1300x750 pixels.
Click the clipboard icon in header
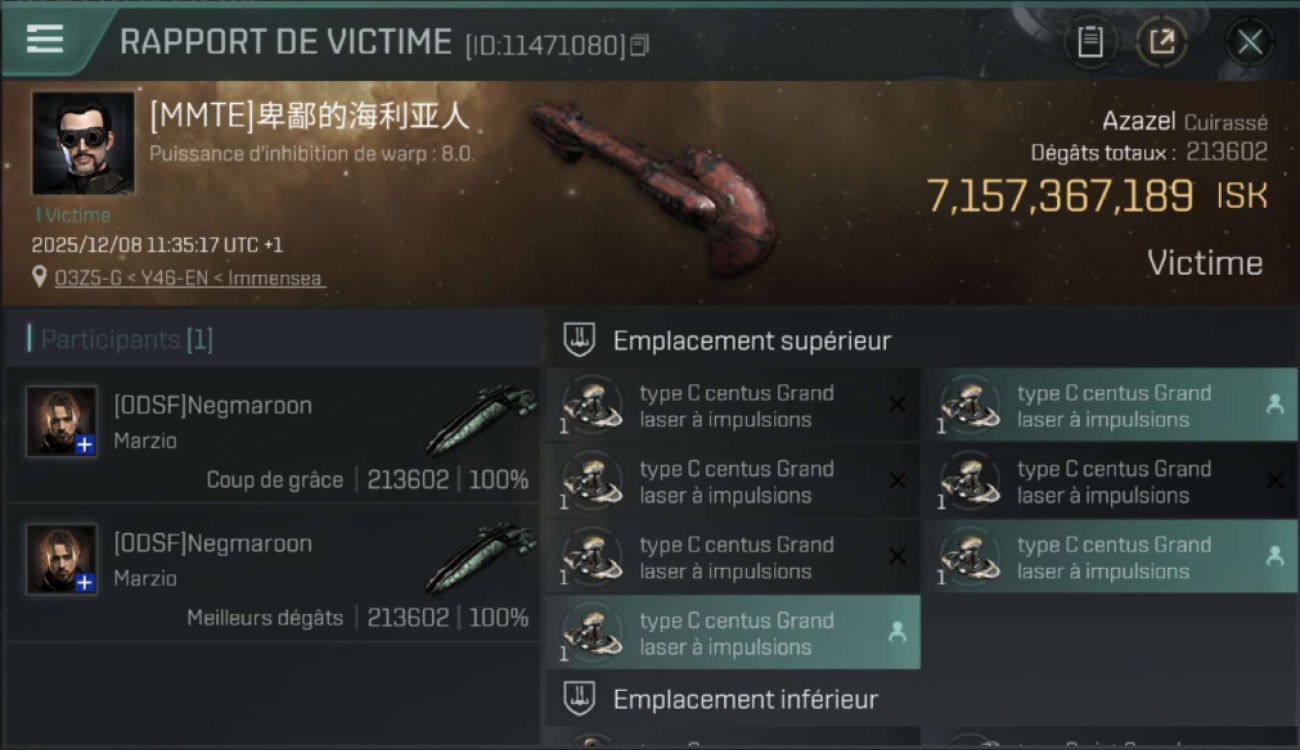tap(1090, 42)
